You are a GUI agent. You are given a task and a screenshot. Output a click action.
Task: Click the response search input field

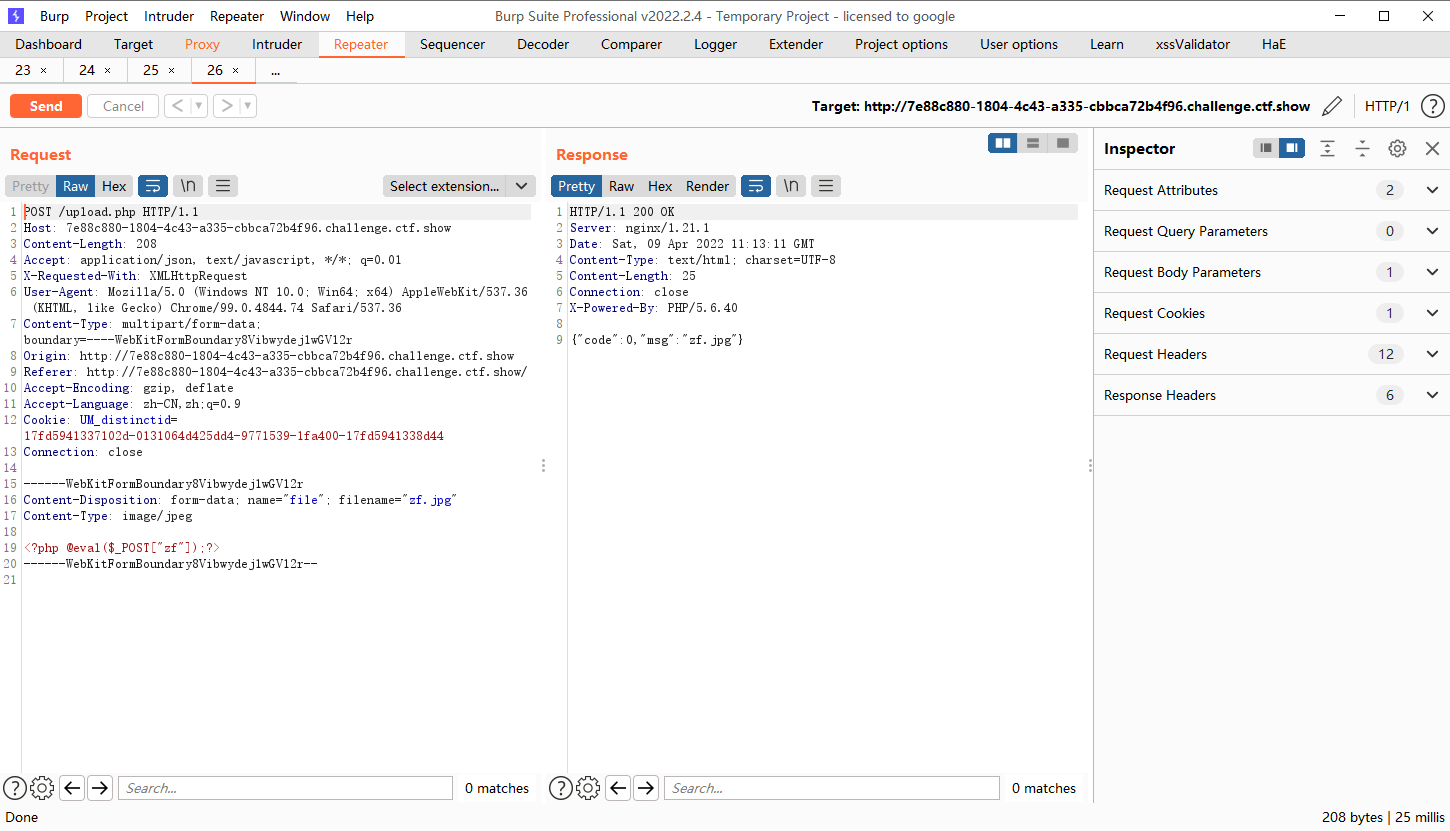coord(831,788)
